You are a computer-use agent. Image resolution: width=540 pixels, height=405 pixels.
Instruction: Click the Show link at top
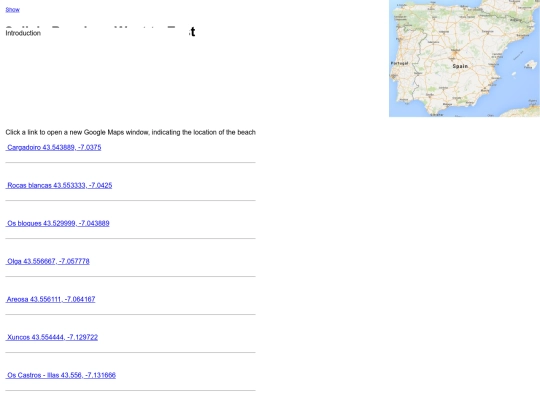(12, 10)
